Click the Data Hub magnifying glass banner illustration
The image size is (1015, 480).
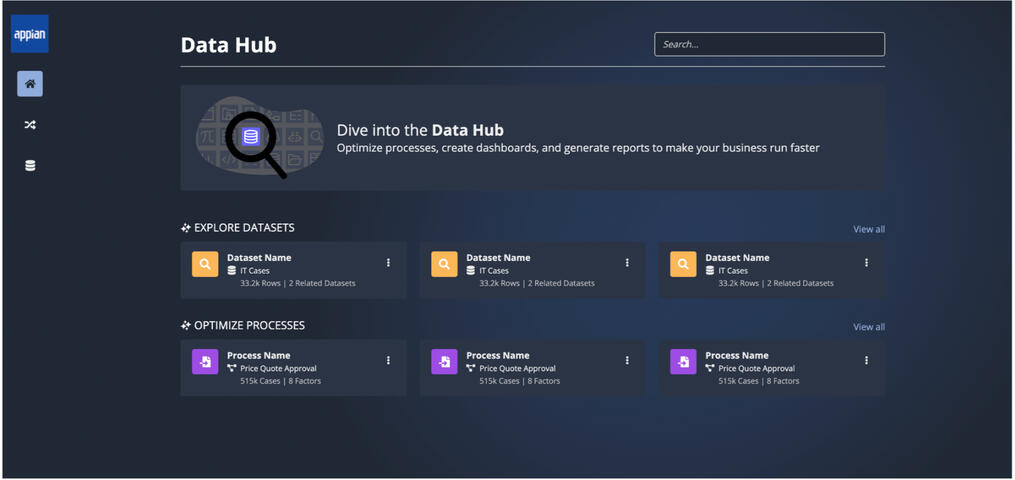259,138
